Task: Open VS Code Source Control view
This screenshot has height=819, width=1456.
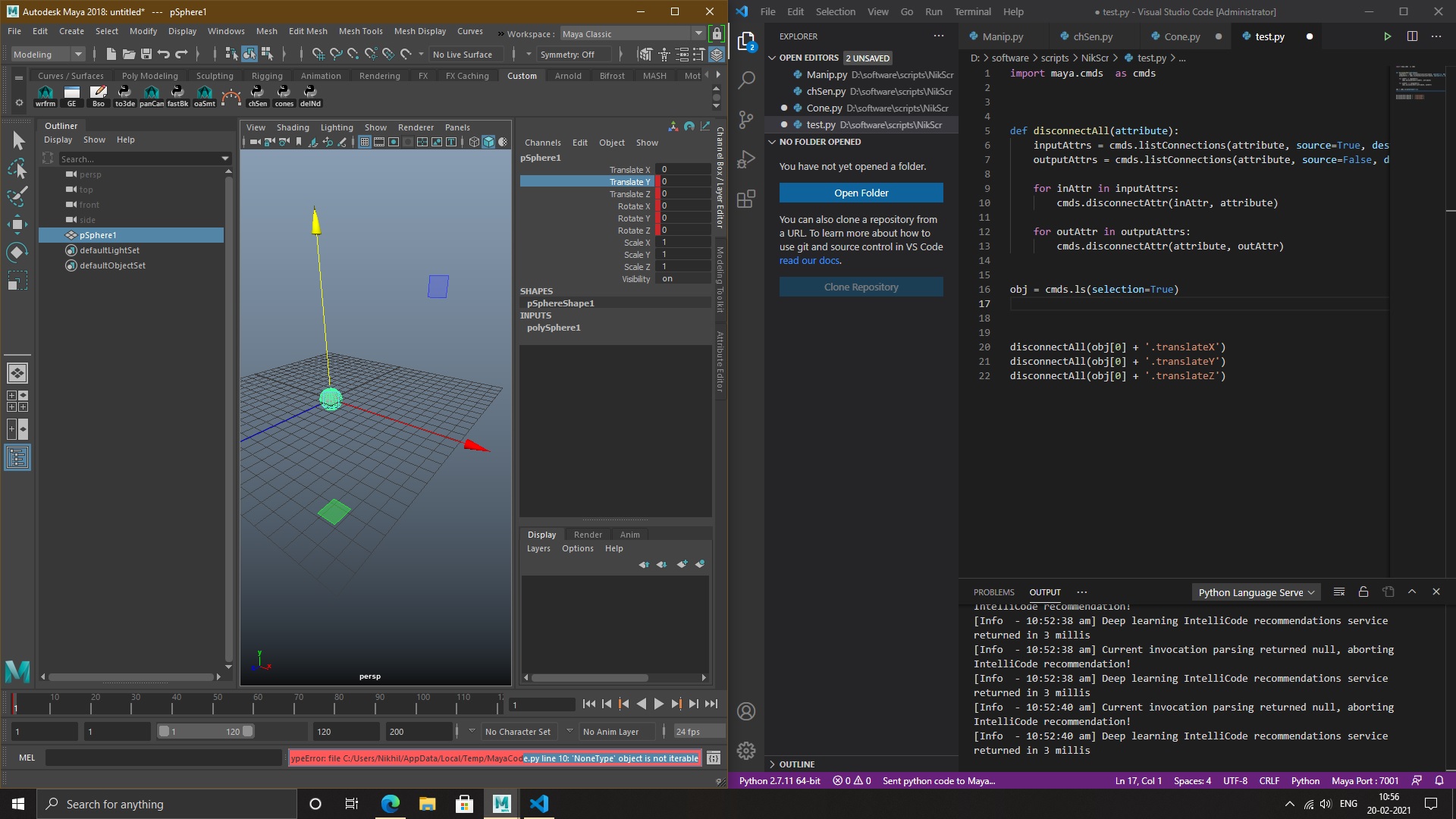Action: tap(746, 119)
